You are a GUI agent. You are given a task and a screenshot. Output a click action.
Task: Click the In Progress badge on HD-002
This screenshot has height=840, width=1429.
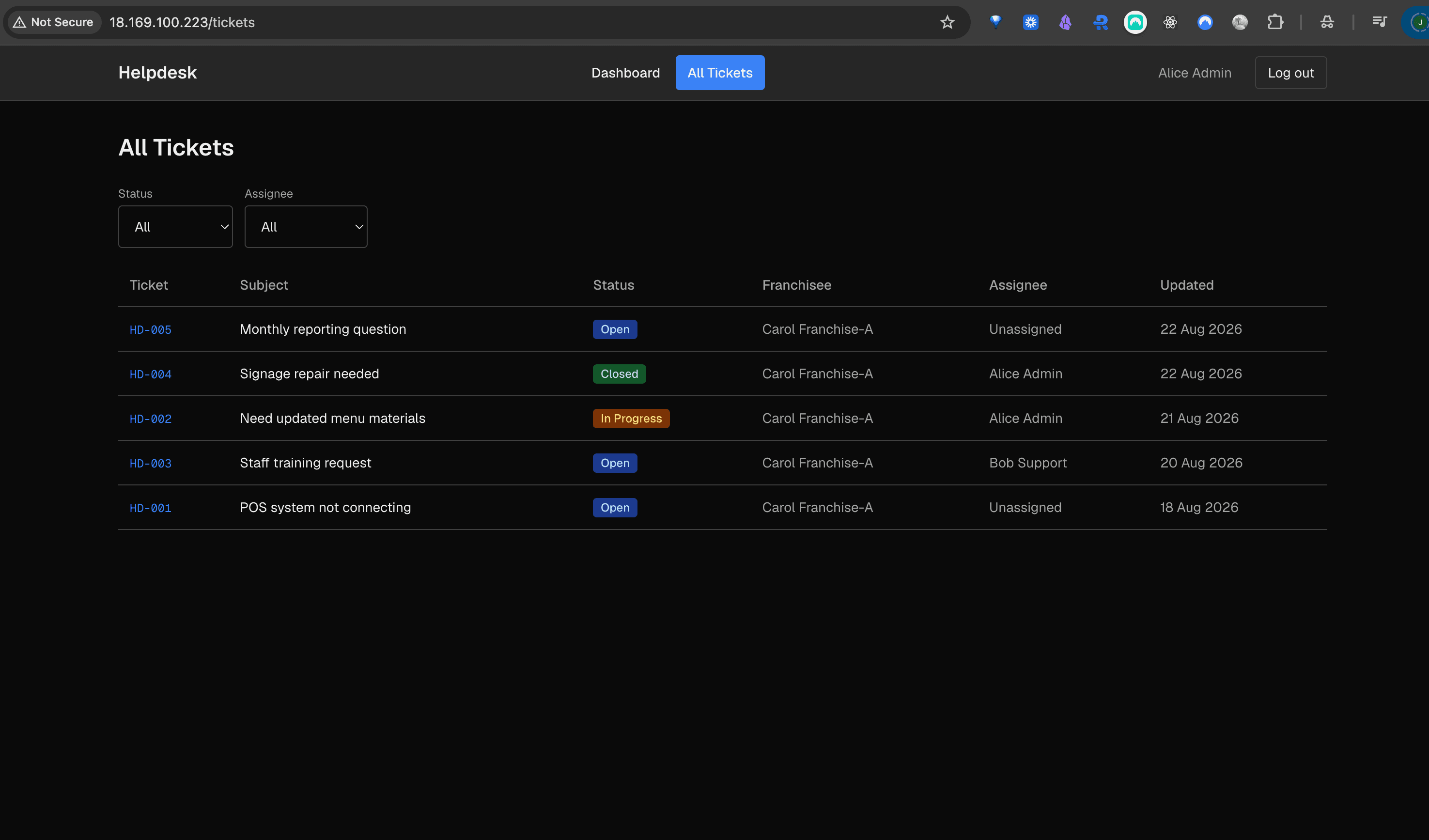coord(631,418)
